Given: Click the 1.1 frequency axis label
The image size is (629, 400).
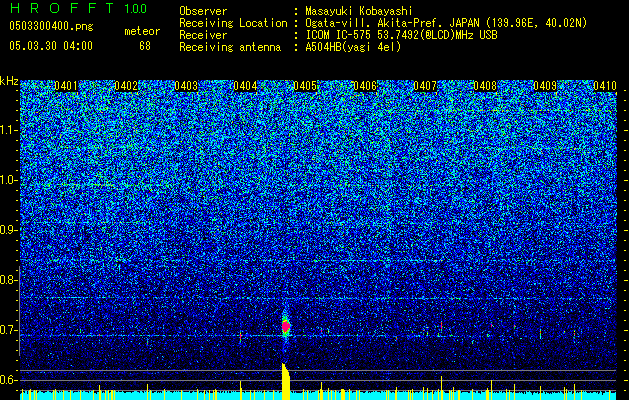Looking at the screenshot, I should pyautogui.click(x=9, y=130).
